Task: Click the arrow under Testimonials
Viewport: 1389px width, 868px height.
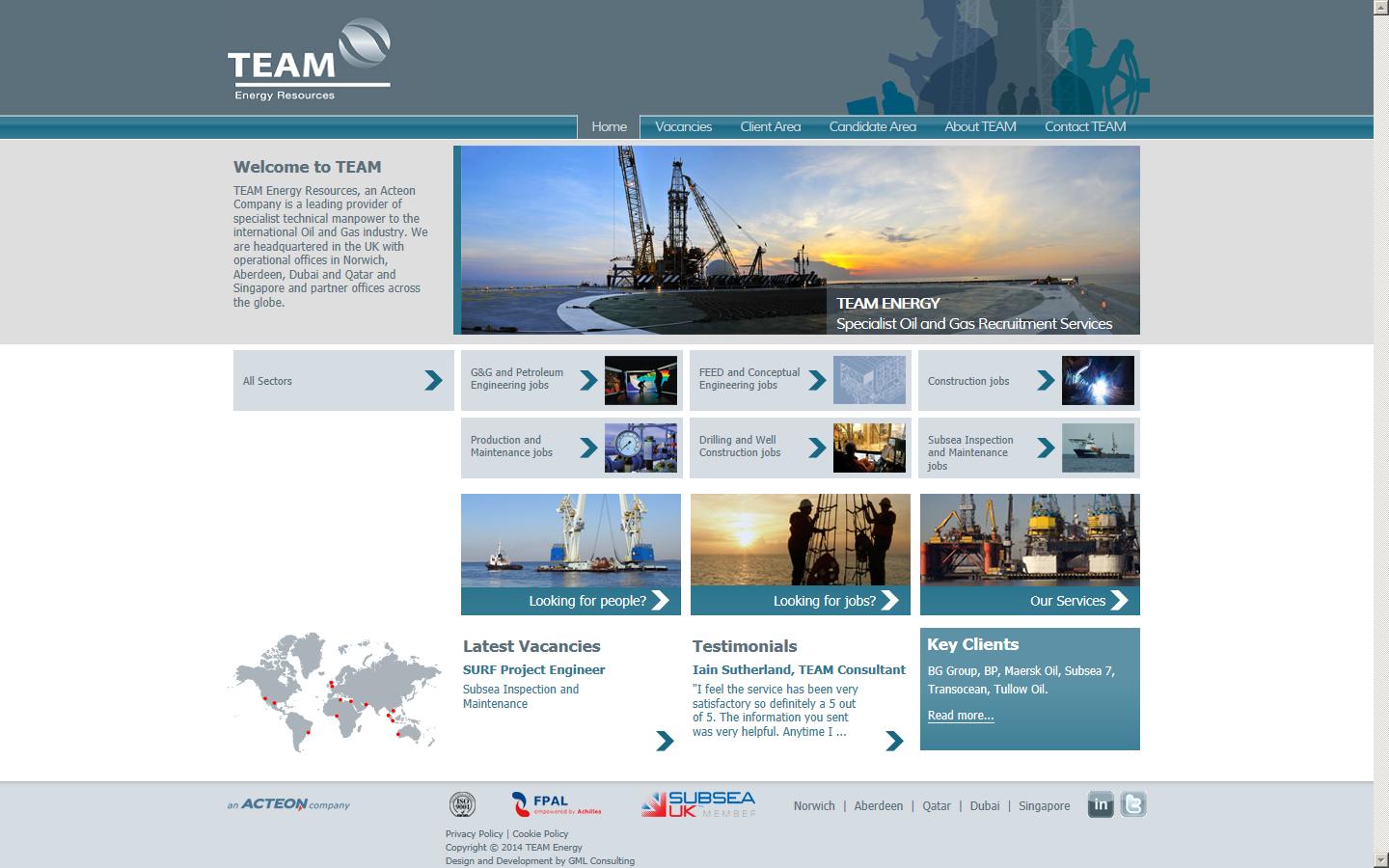Action: coord(894,741)
